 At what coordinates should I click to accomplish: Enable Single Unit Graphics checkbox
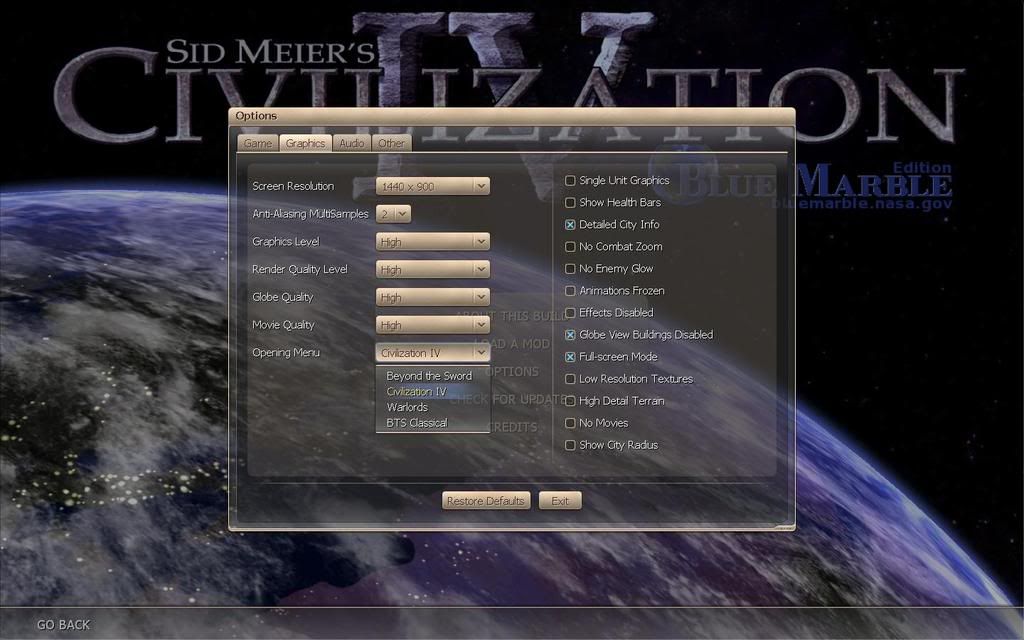pyautogui.click(x=570, y=180)
